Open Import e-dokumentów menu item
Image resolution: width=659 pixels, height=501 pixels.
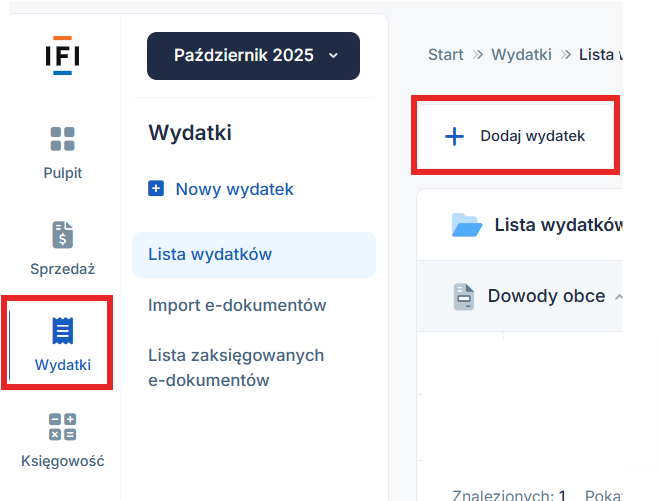[237, 305]
